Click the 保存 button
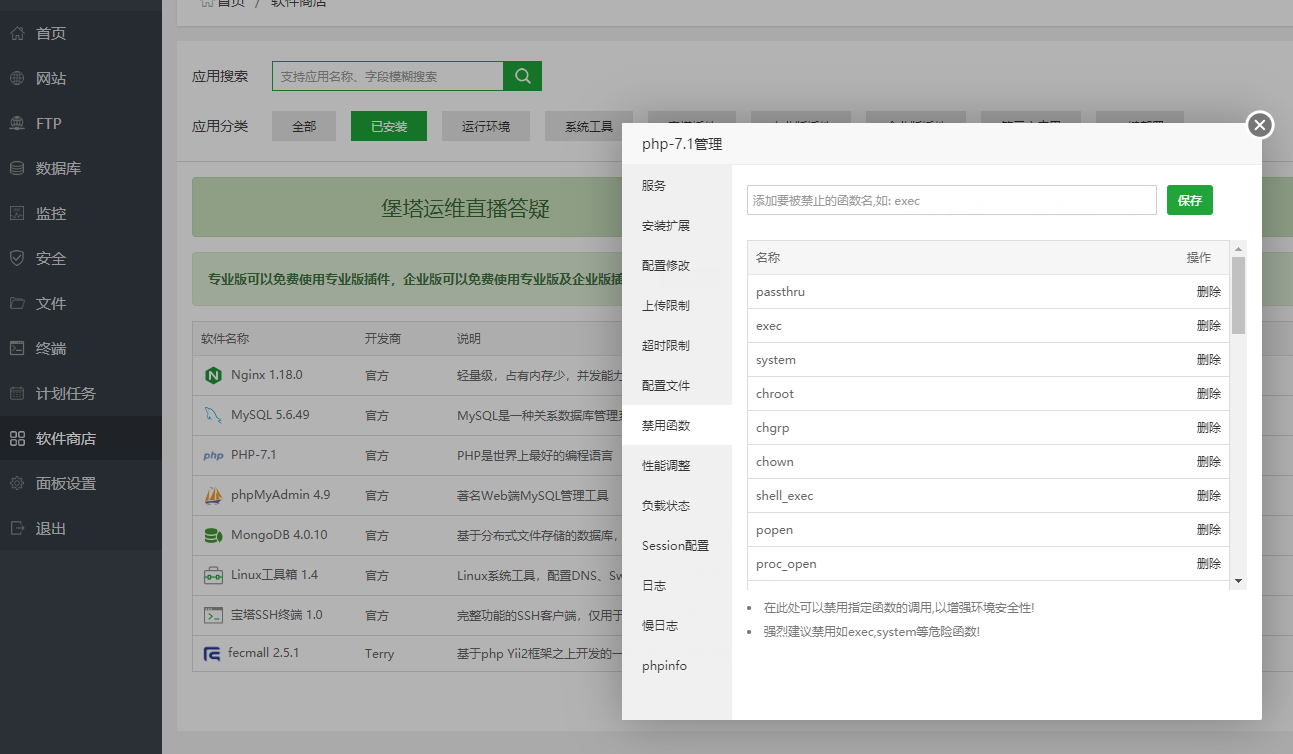 pos(1189,200)
